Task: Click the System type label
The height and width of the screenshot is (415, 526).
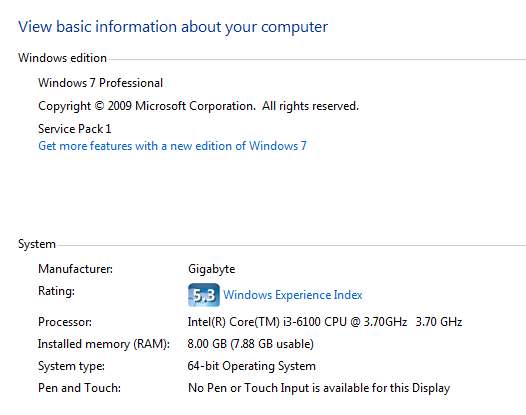Action: pos(71,366)
